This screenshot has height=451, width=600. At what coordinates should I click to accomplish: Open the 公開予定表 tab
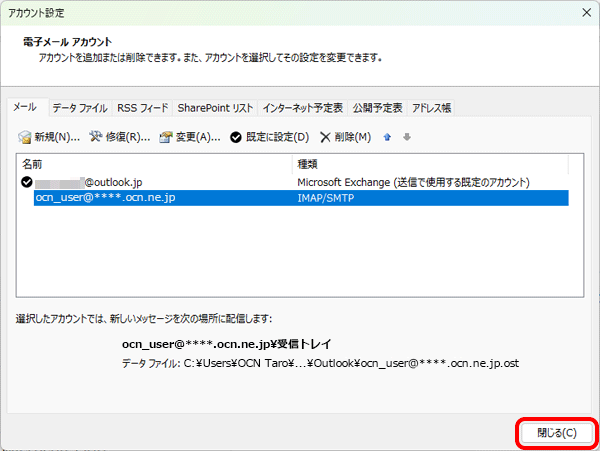click(x=378, y=108)
